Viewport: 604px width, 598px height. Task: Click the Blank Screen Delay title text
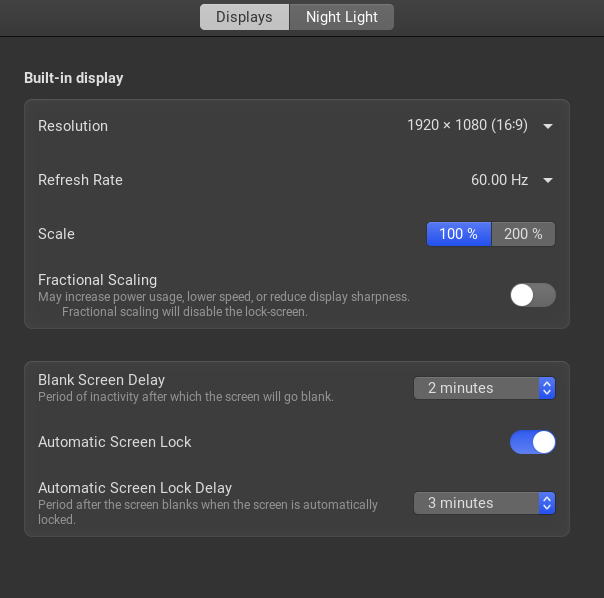point(101,380)
